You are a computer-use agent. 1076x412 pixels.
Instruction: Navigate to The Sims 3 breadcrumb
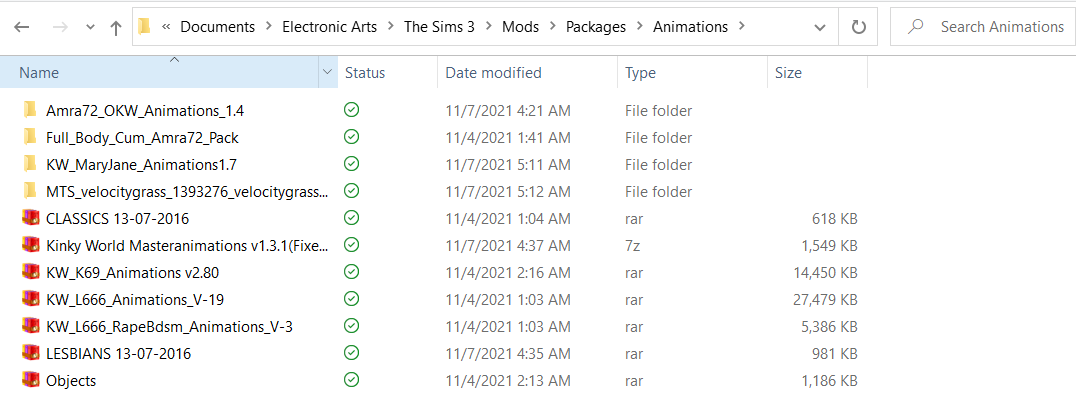443,27
